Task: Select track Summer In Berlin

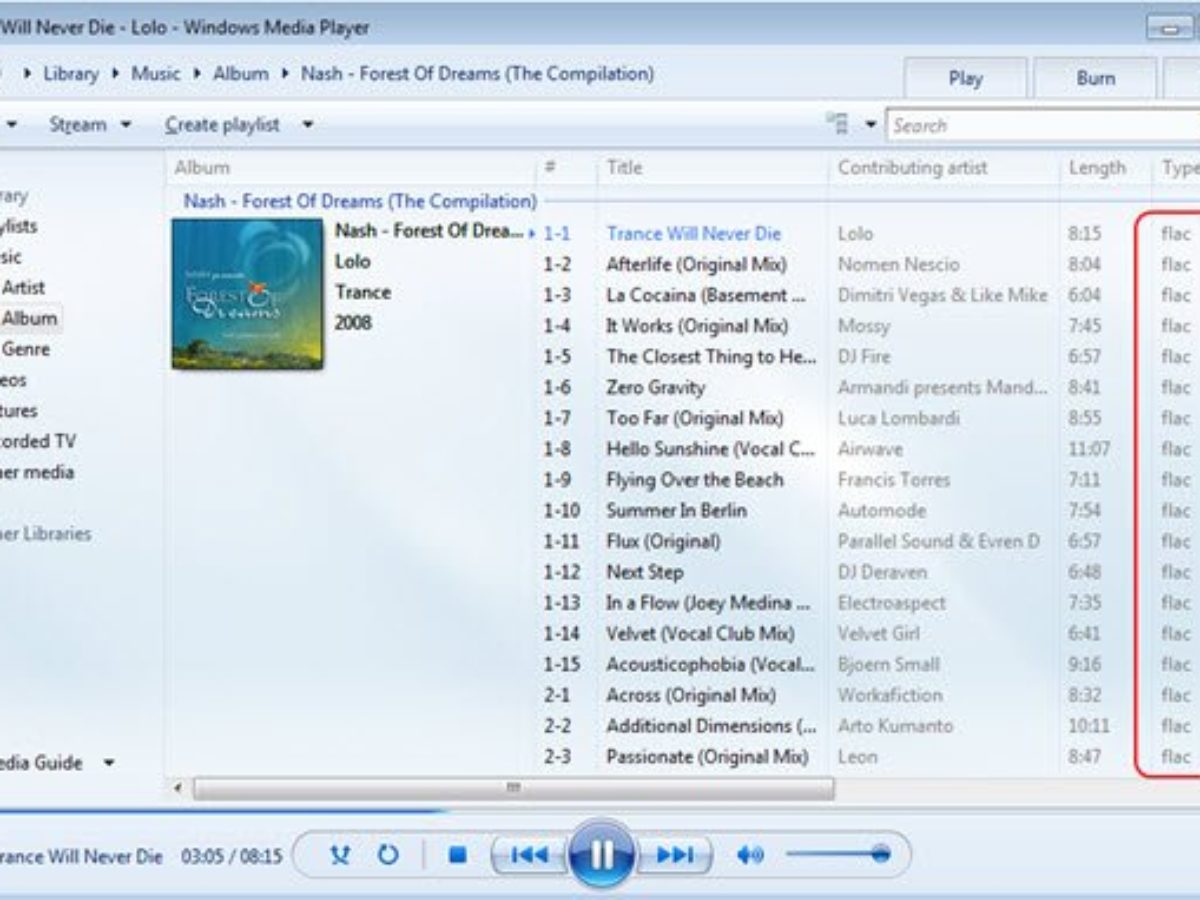Action: [676, 510]
